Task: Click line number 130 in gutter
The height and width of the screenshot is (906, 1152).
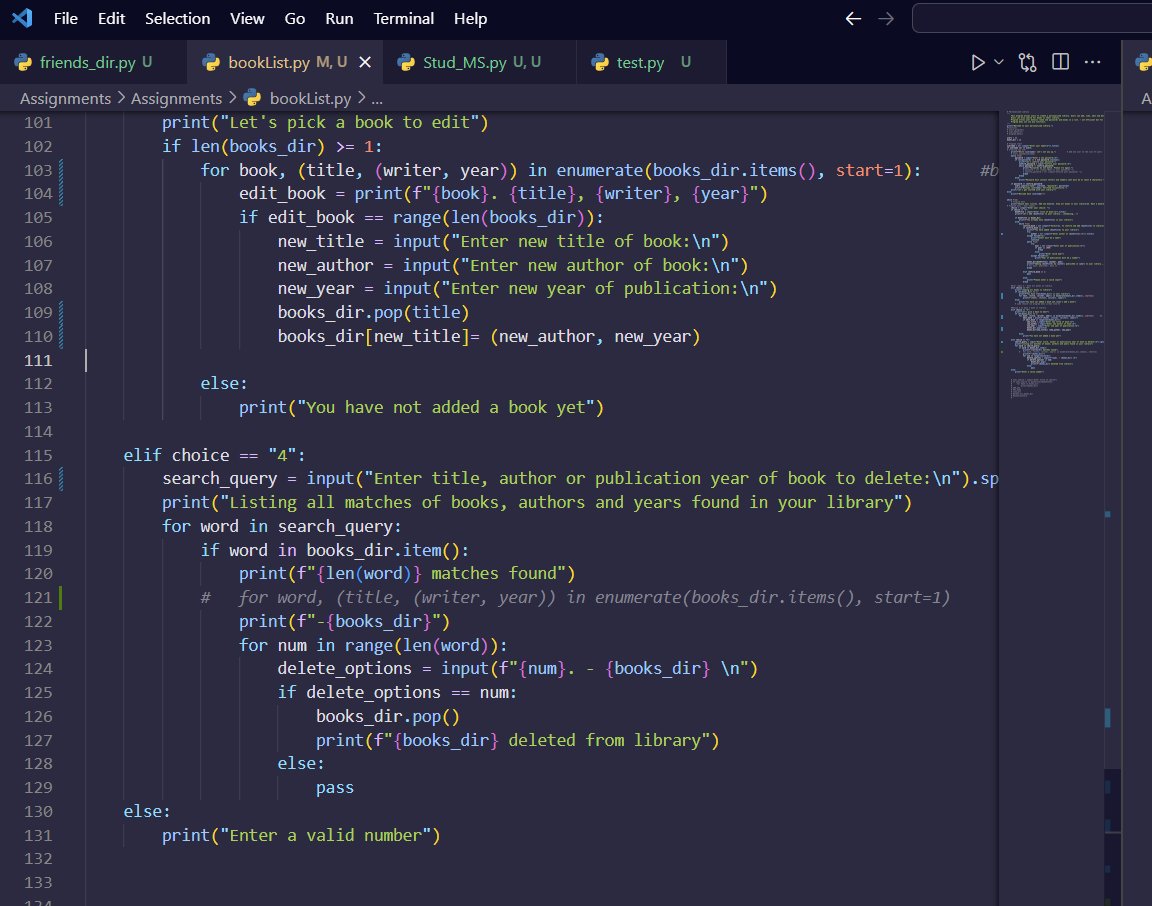Action: pyautogui.click(x=38, y=812)
